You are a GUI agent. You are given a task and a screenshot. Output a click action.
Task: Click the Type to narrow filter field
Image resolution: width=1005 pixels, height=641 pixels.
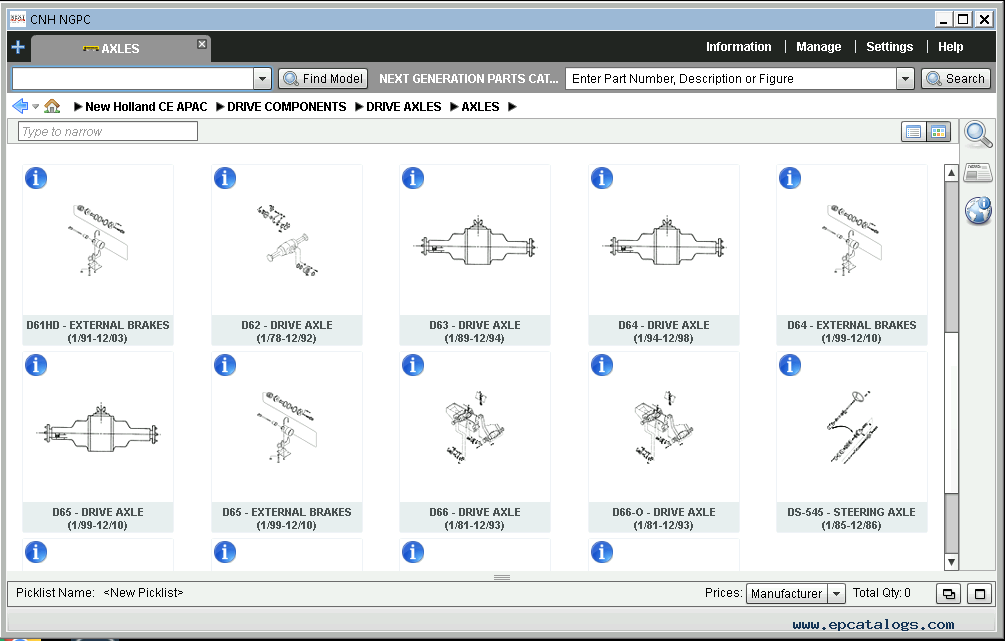pyautogui.click(x=108, y=131)
